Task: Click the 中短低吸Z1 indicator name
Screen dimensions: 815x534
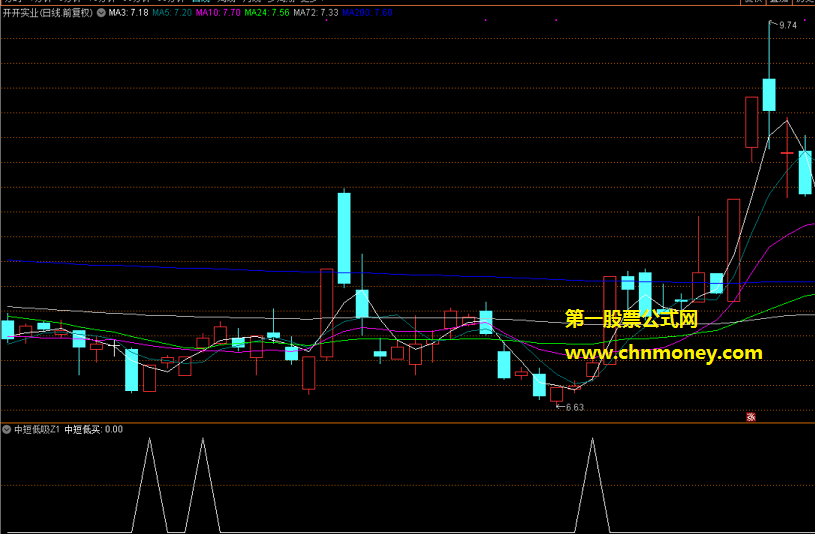Action: 37,429
